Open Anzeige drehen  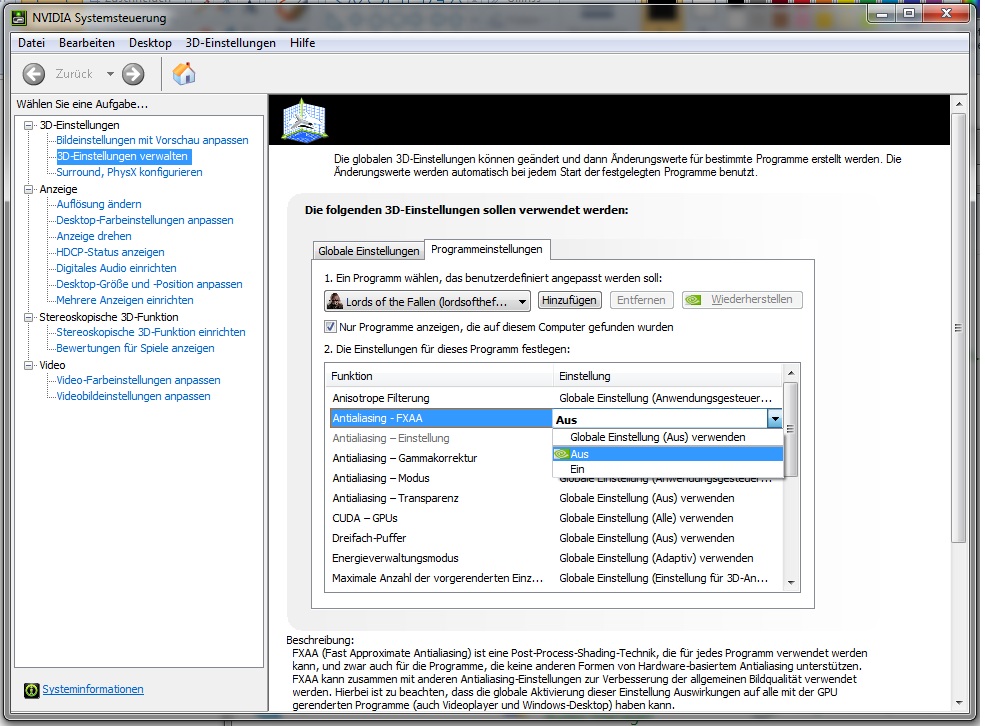coord(94,236)
